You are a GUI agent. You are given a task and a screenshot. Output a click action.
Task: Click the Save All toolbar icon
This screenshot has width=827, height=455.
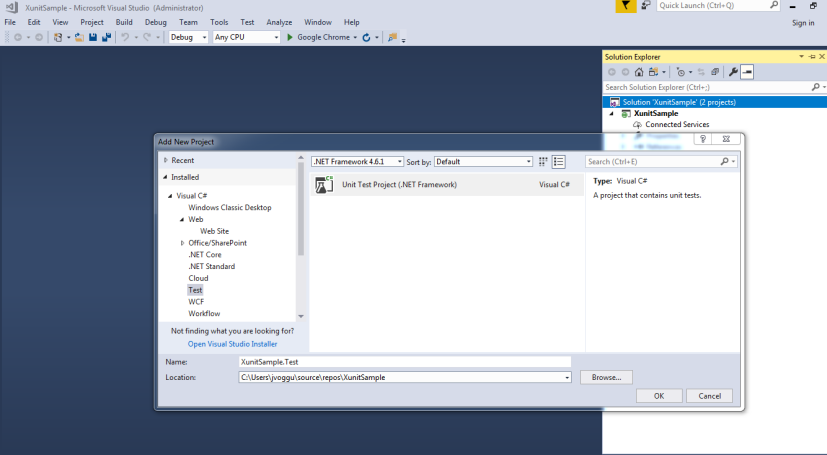[107, 37]
